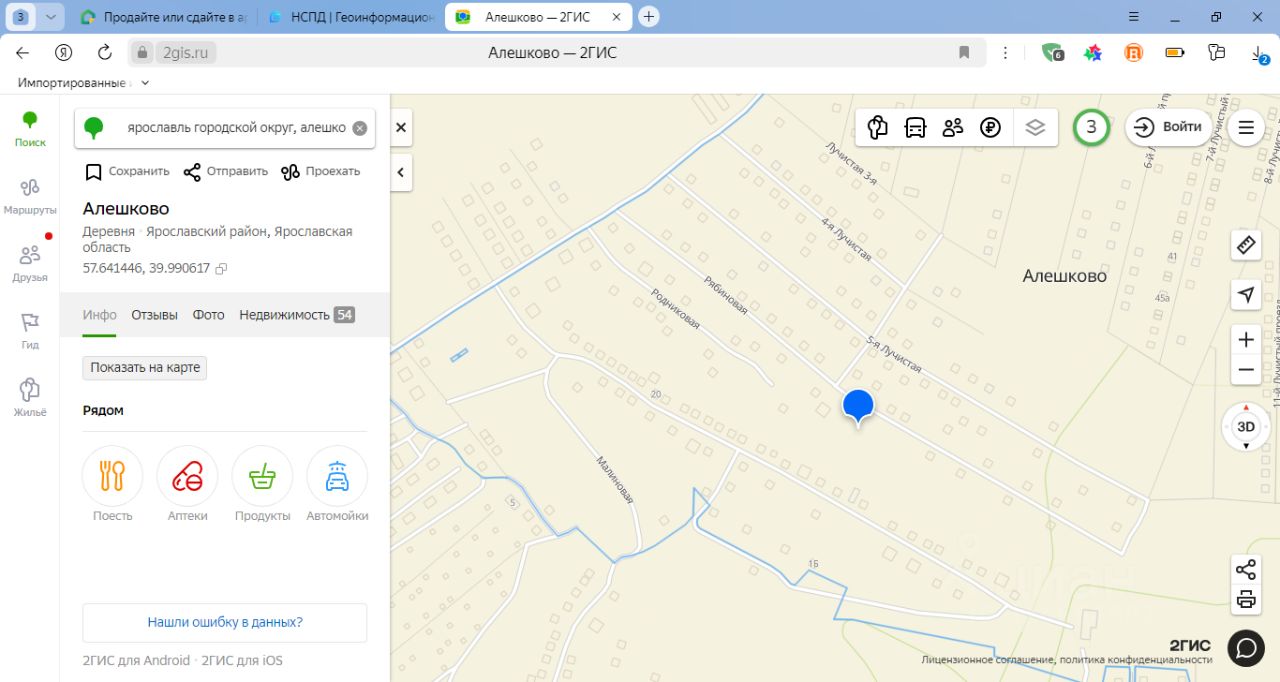Click the green circle traffic score 3

coord(1092,127)
